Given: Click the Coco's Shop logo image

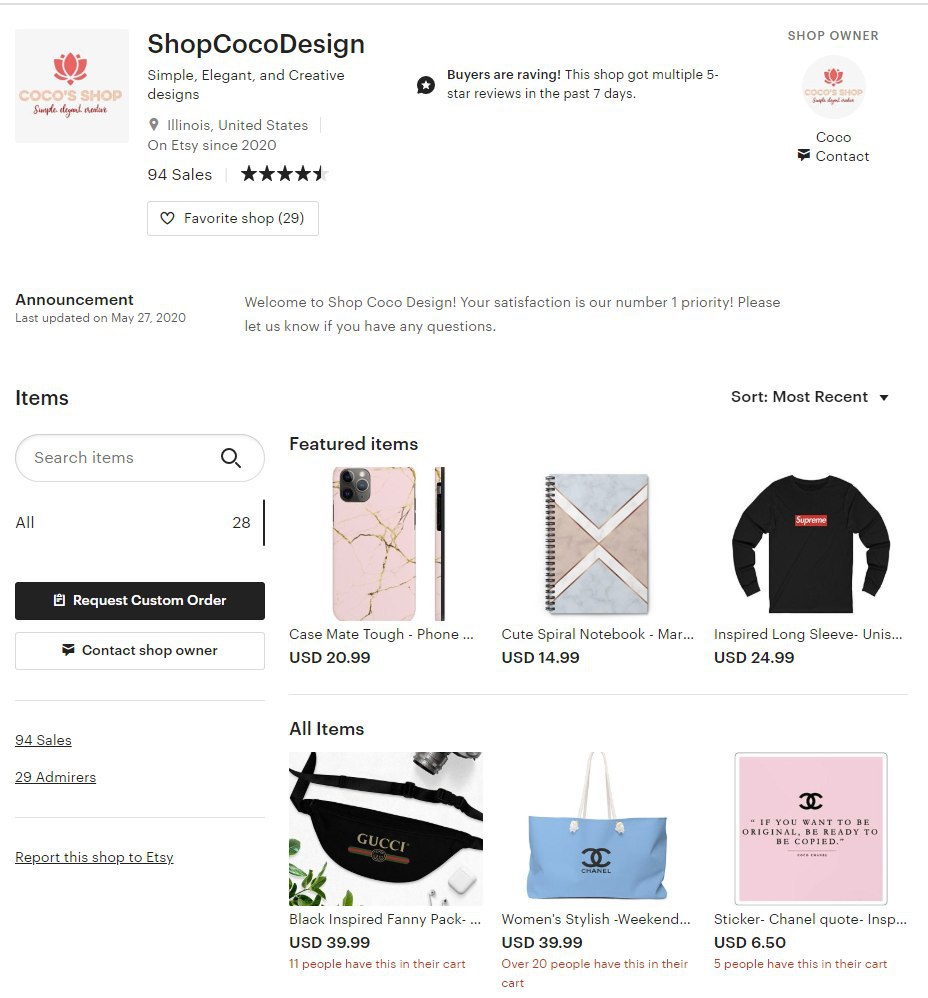Looking at the screenshot, I should 72,86.
